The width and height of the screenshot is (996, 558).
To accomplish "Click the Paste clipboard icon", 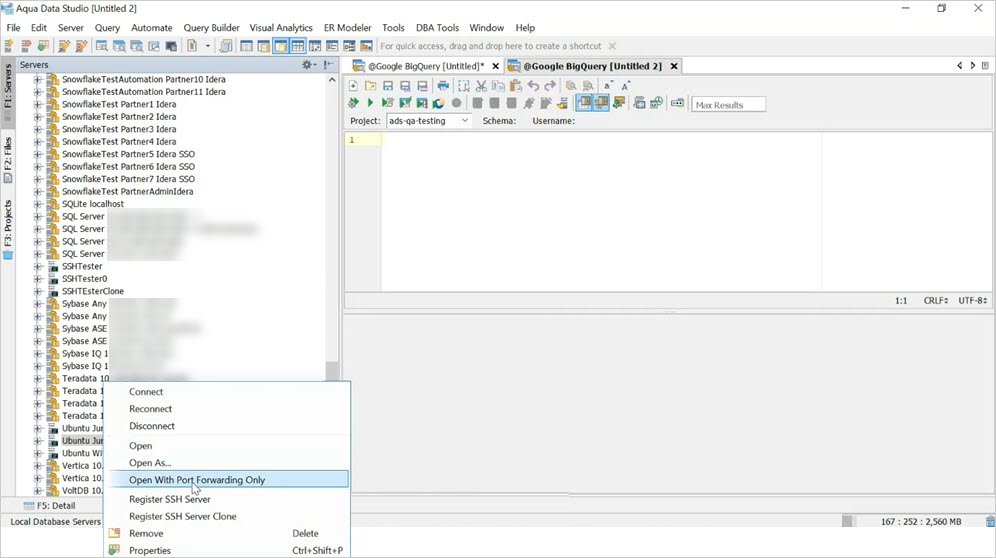I will tap(516, 86).
